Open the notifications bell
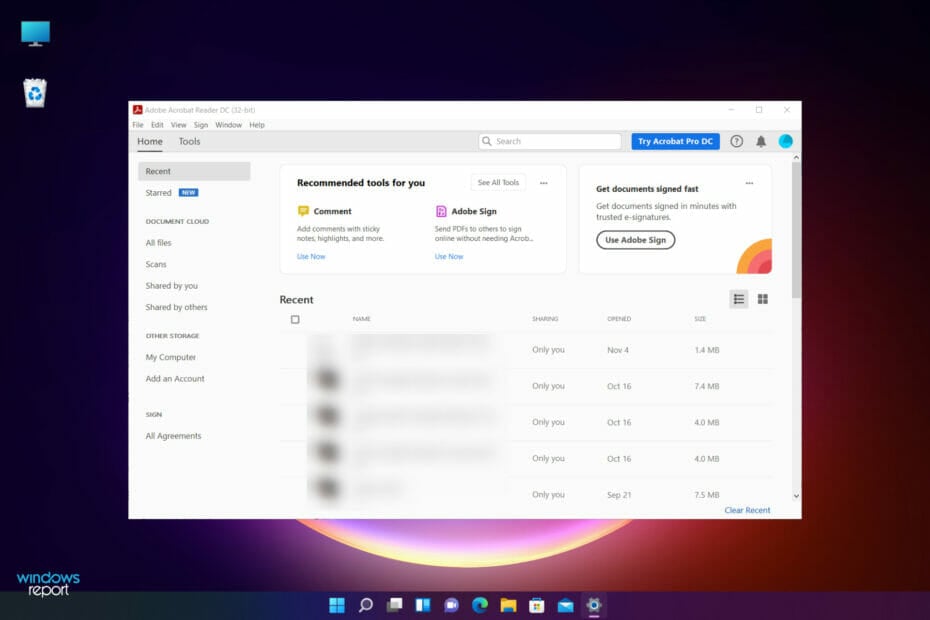The width and height of the screenshot is (930, 620). coord(761,141)
